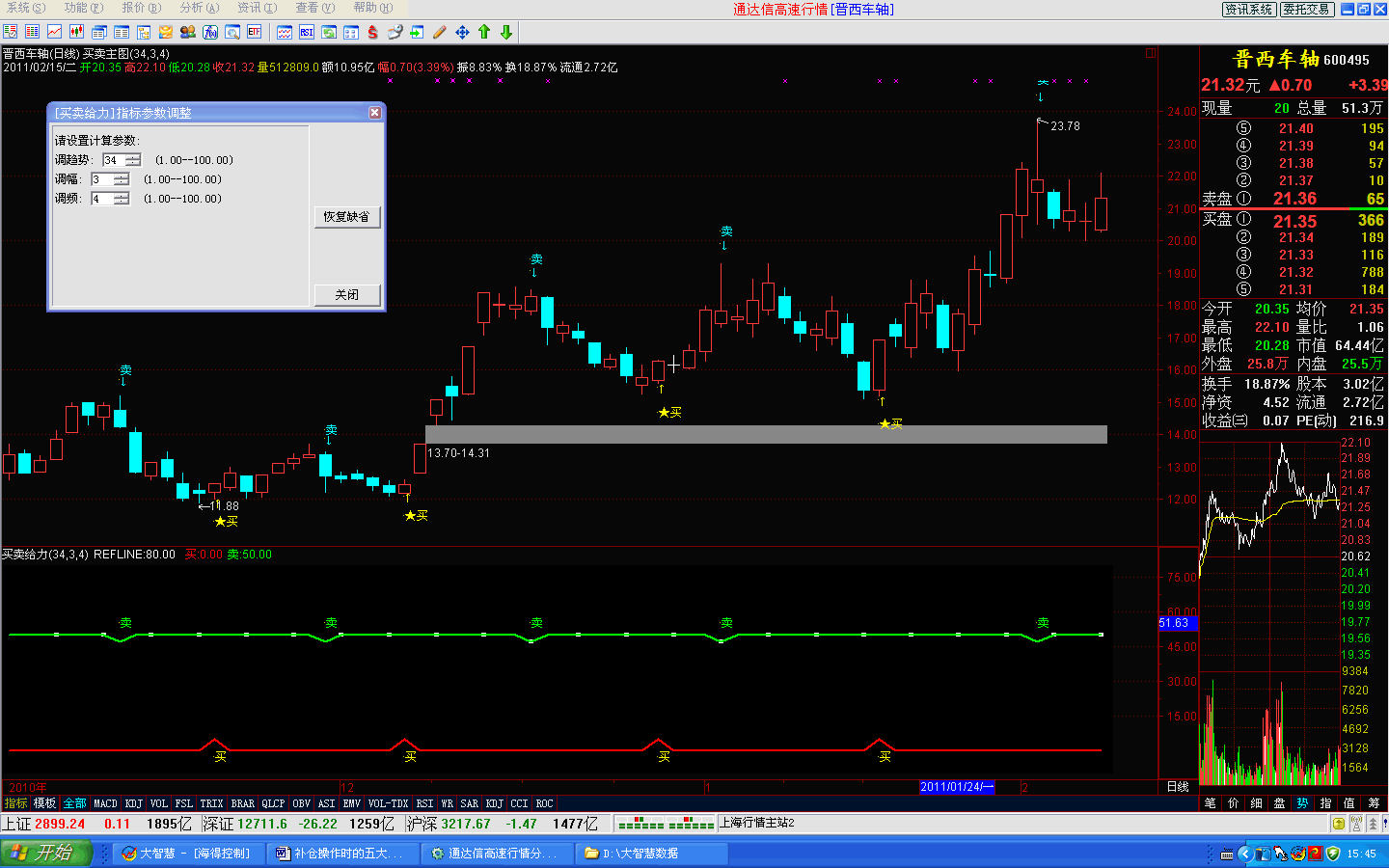1389x868 pixels.
Task: Click the green arrow export window icon
Action: (x=417, y=32)
